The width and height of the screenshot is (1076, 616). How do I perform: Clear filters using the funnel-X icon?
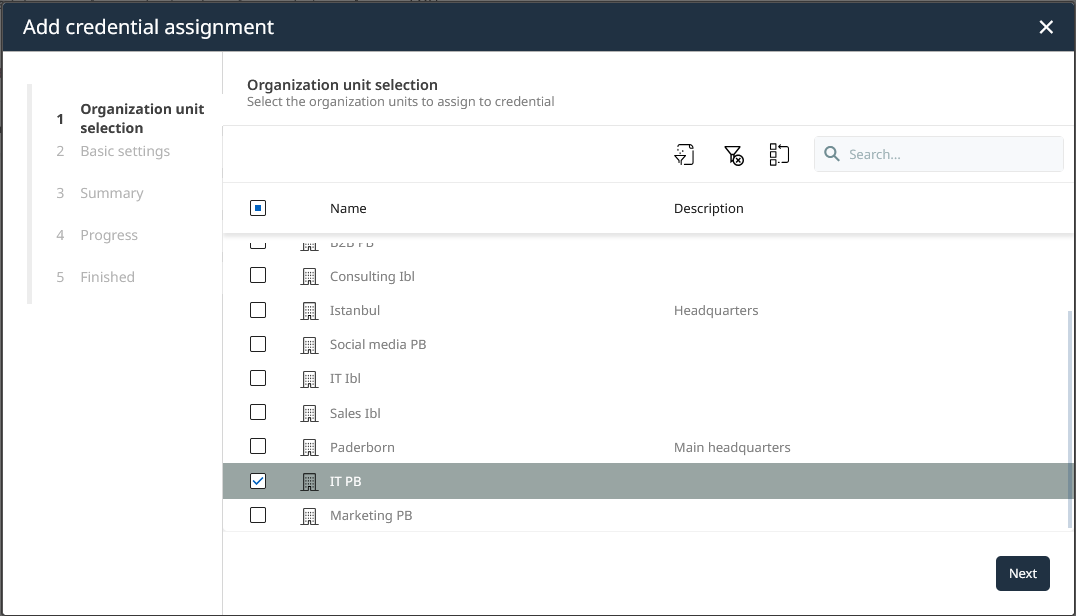coord(733,154)
